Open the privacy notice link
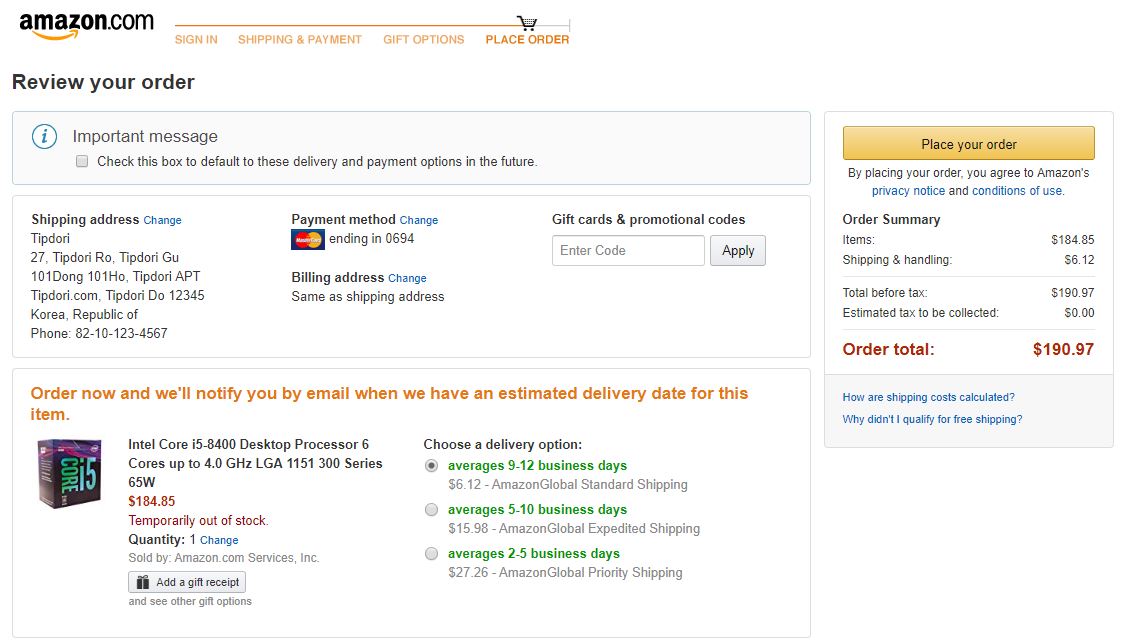The width and height of the screenshot is (1123, 643). pyautogui.click(x=908, y=191)
